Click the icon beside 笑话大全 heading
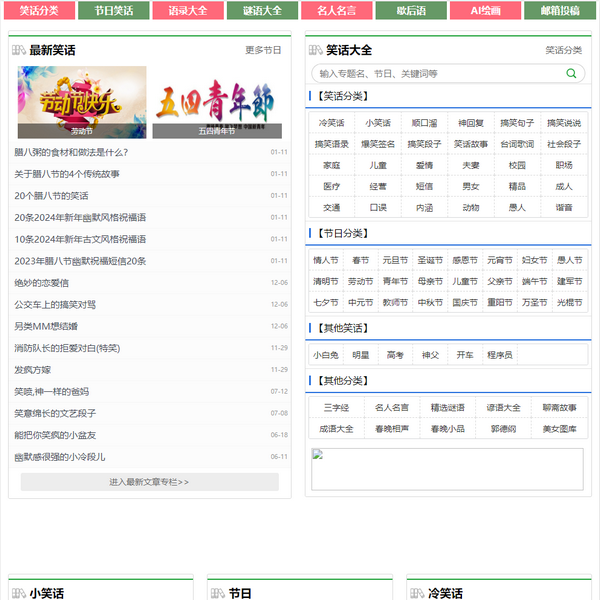Image resolution: width=600 pixels, height=600 pixels. click(x=316, y=50)
